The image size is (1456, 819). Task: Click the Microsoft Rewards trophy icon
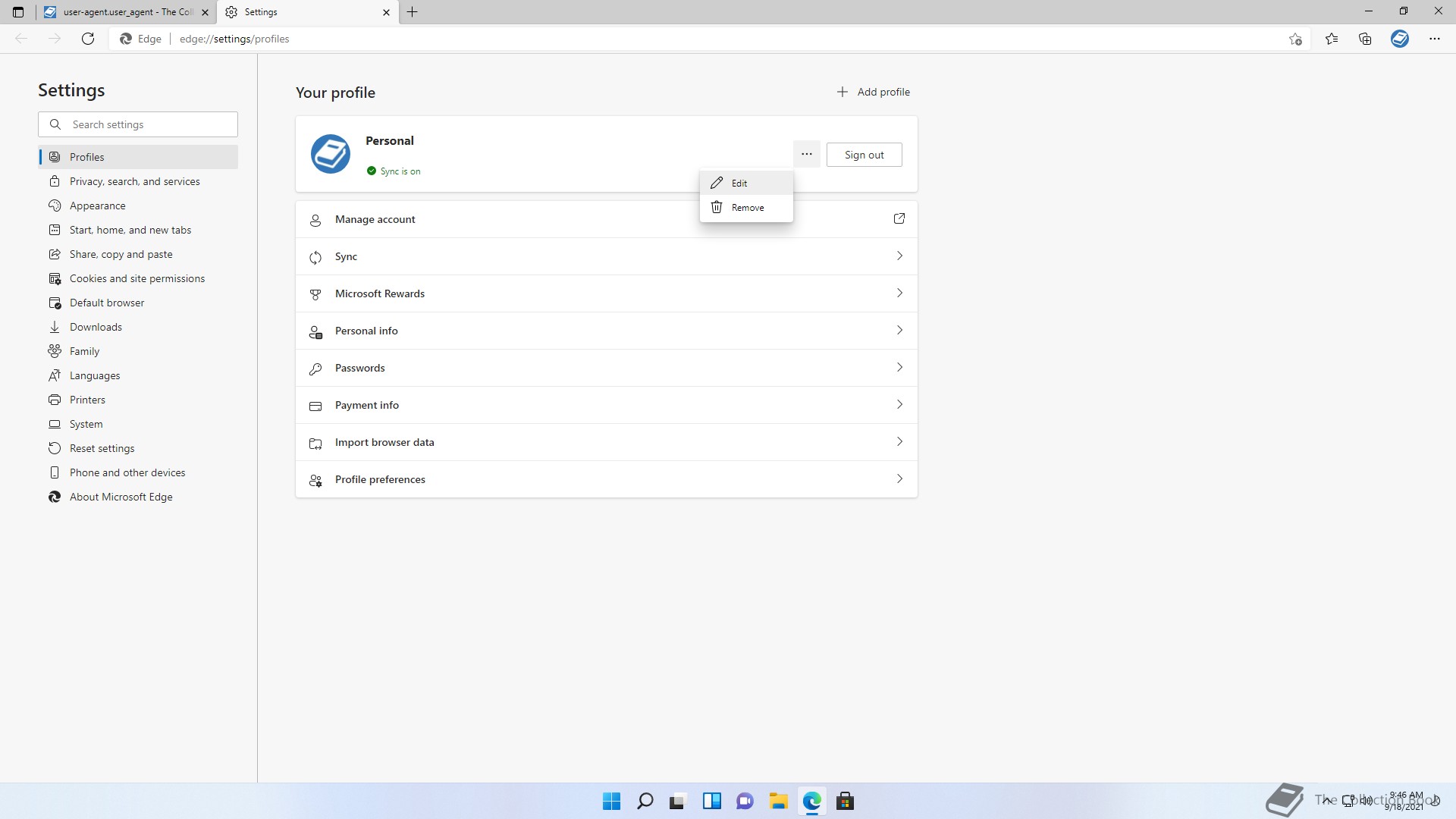pyautogui.click(x=315, y=294)
